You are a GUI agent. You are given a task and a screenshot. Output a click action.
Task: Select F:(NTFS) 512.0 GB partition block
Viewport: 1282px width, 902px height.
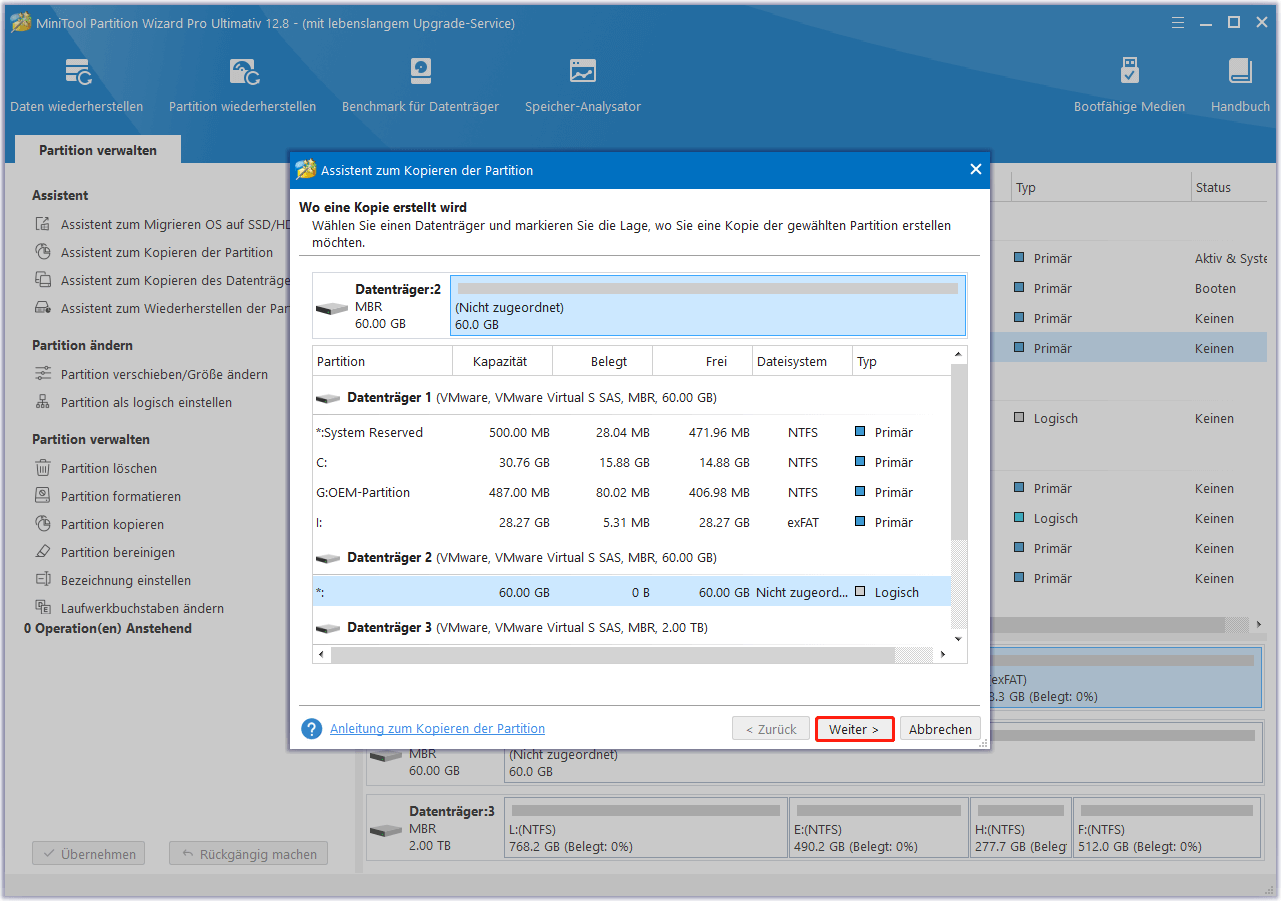(1168, 828)
